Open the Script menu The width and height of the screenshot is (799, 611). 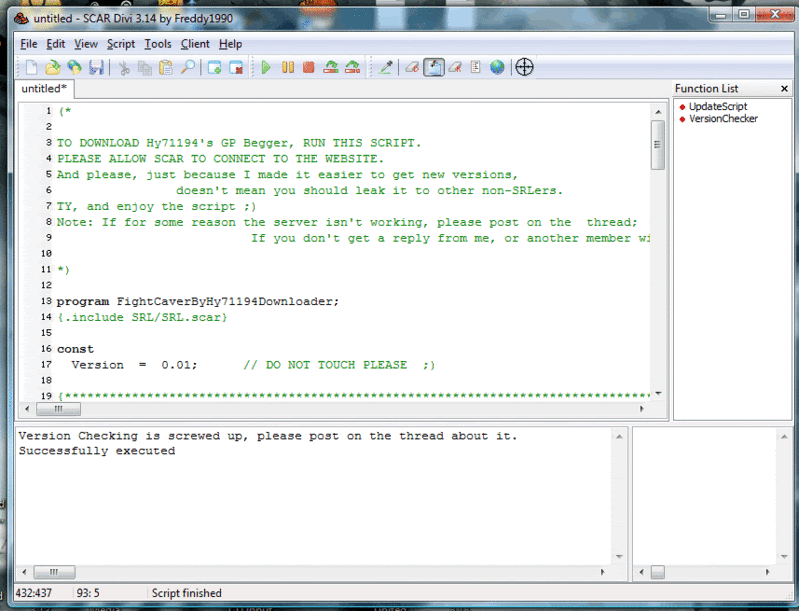[121, 44]
